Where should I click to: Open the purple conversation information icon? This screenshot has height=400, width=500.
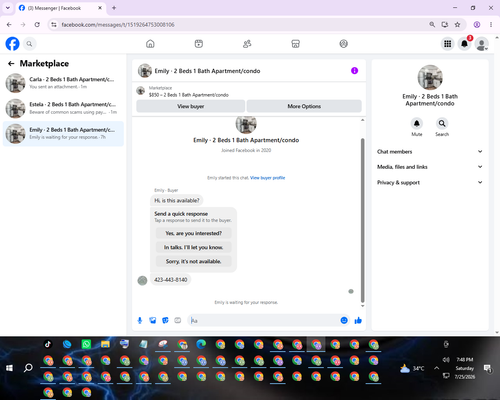[x=354, y=71]
